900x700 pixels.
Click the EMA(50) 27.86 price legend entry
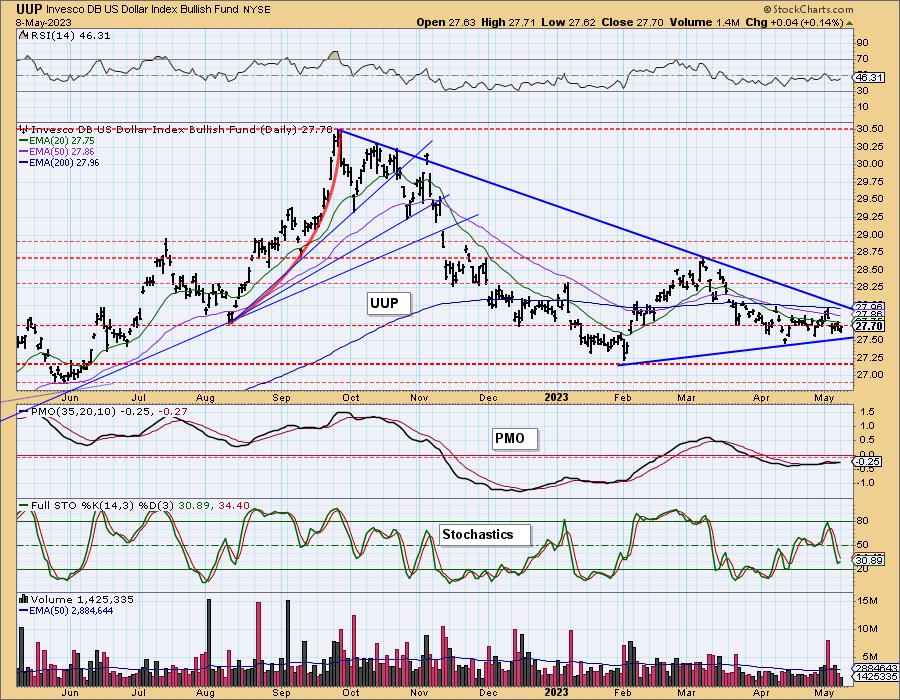tap(62, 151)
